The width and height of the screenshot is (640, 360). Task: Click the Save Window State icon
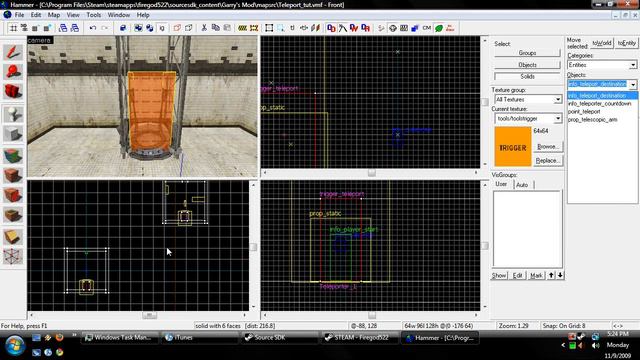(75, 28)
